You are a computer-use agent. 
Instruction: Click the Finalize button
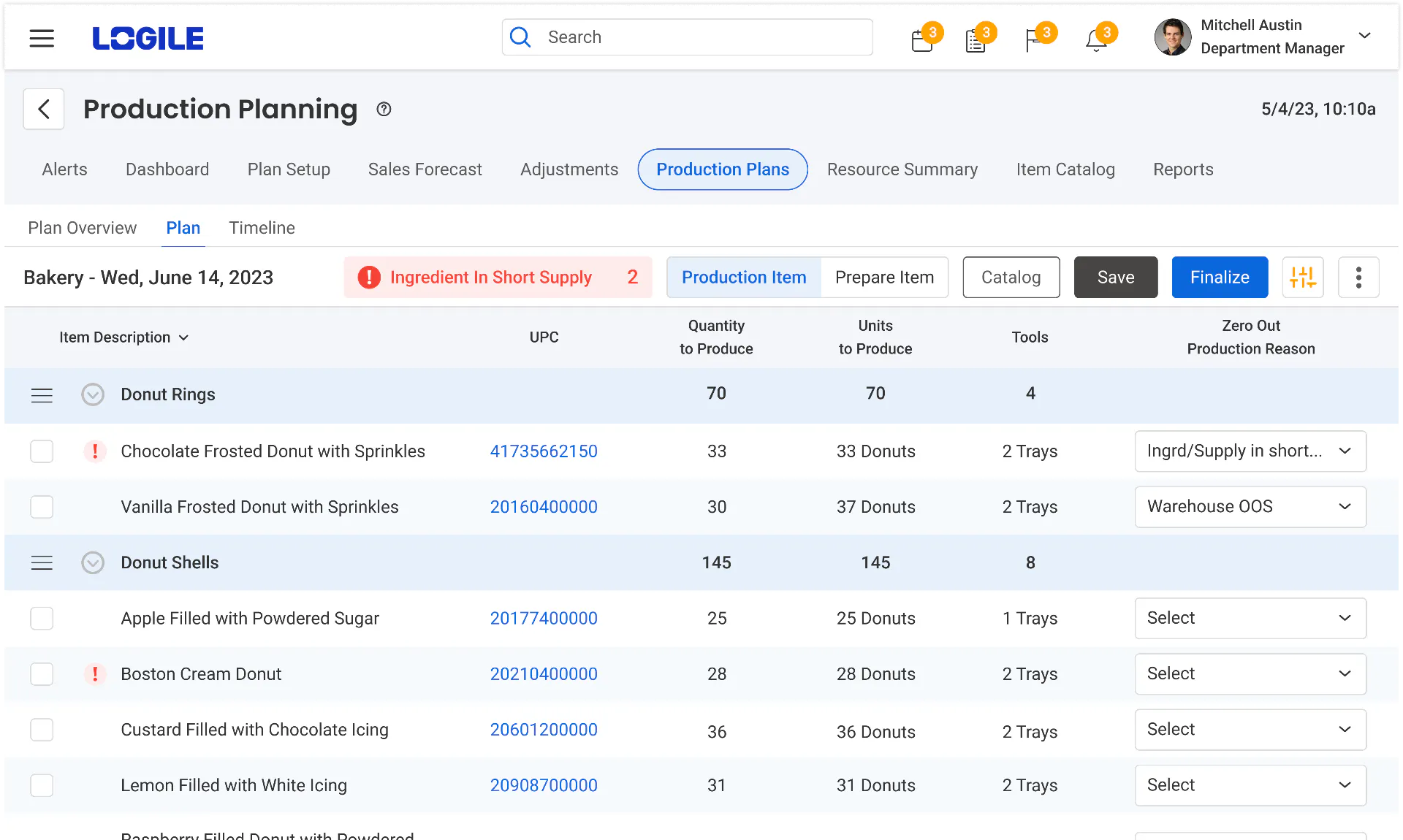[x=1219, y=277]
